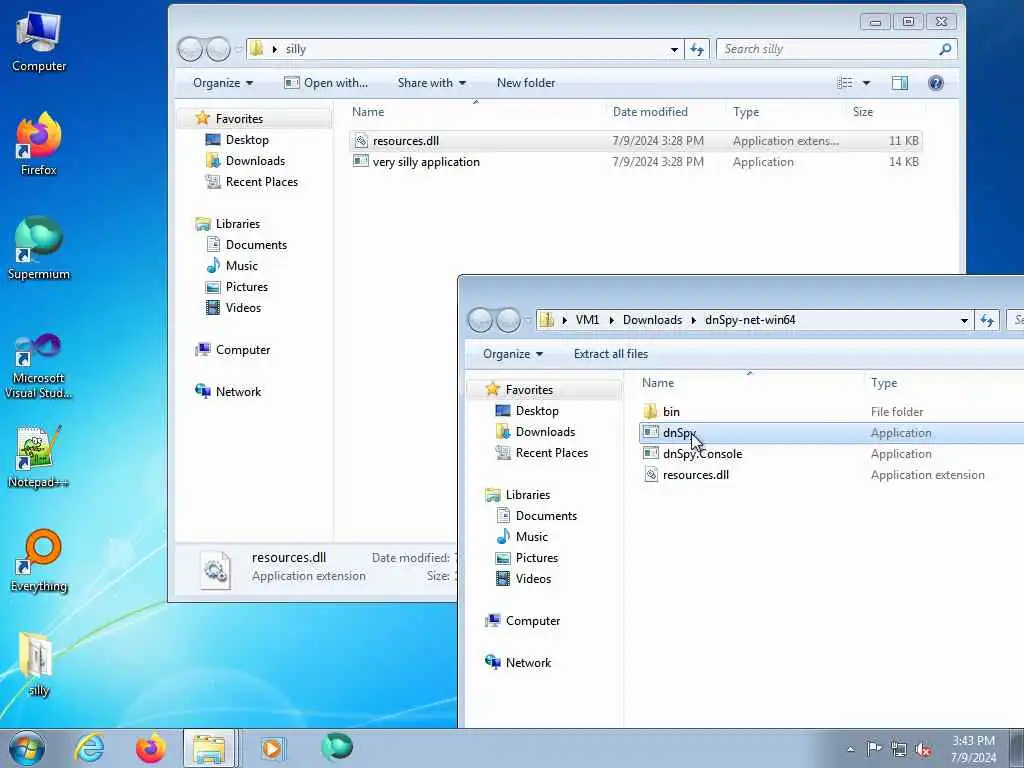The height and width of the screenshot is (768, 1024).
Task: Open Organize menu in silly window
Action: pos(223,83)
